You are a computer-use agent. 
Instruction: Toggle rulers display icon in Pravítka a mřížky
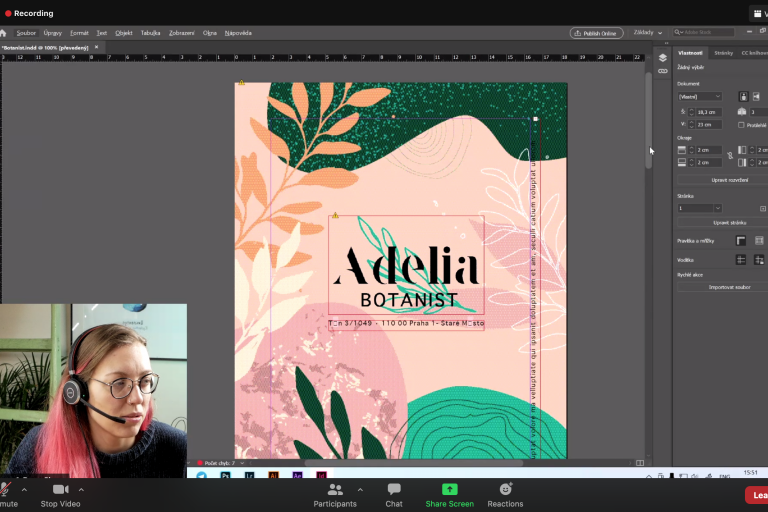point(741,241)
